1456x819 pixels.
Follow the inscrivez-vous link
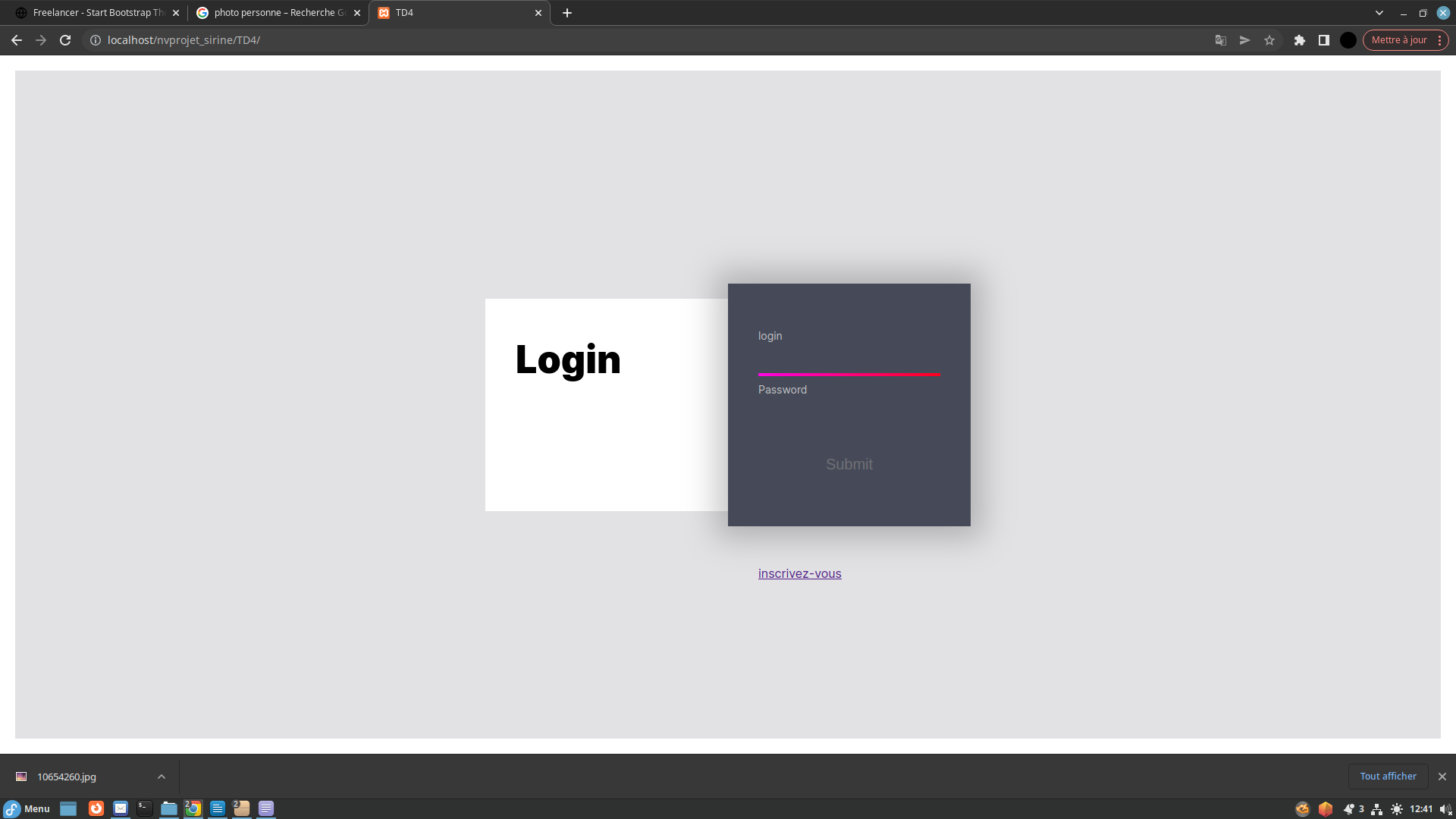coord(799,573)
